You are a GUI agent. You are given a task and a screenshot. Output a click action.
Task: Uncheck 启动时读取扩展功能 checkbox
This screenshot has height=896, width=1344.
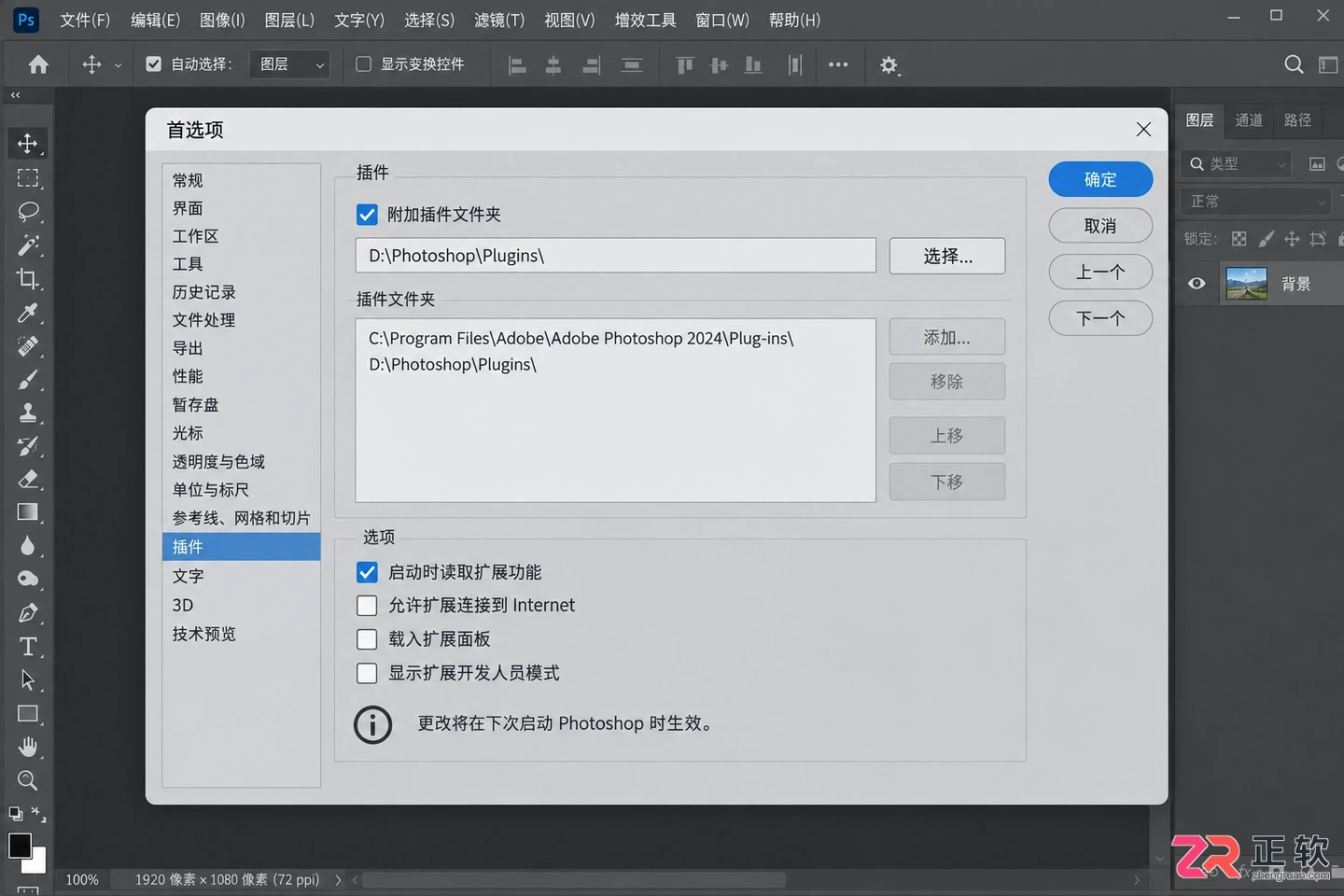click(x=367, y=572)
